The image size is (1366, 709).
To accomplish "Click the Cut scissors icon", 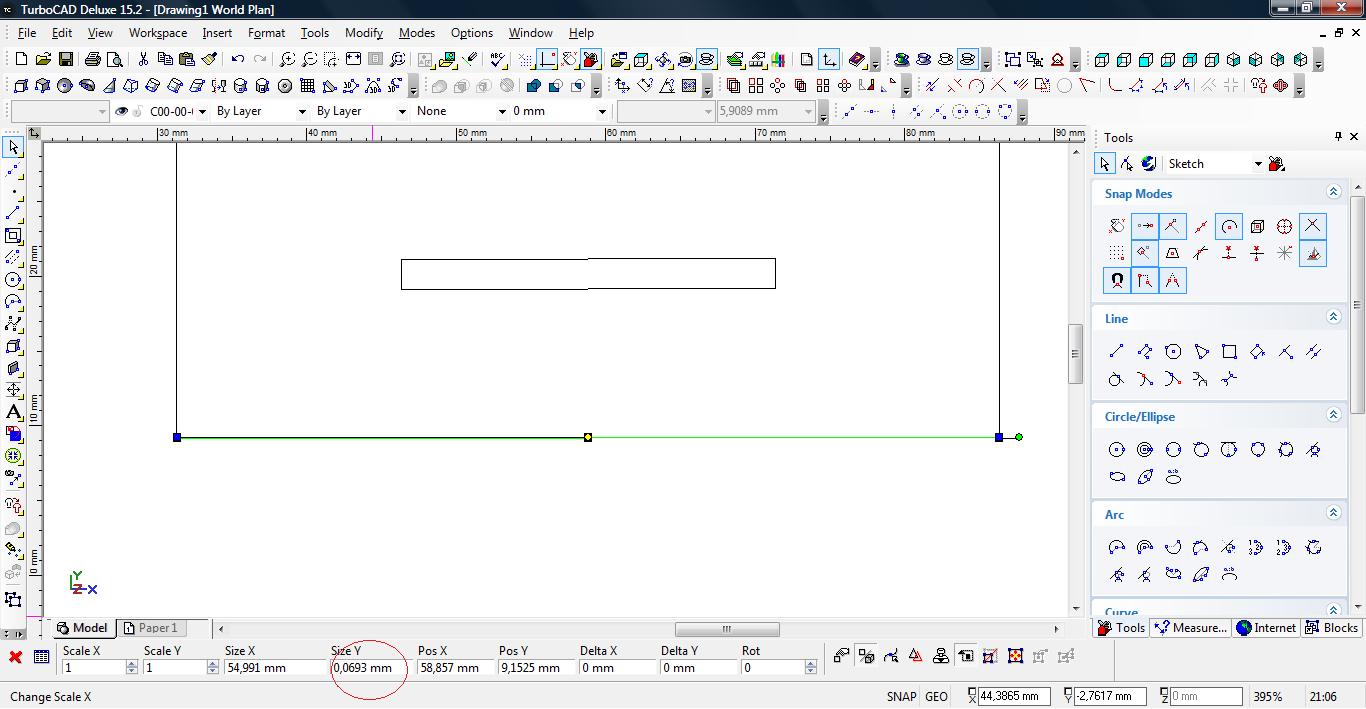I will pyautogui.click(x=143, y=59).
